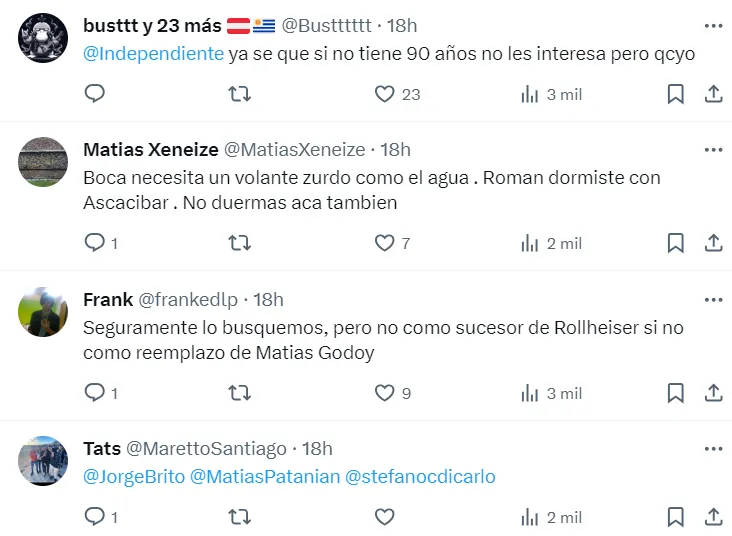Like the Tats tweet
This screenshot has height=536, width=732.
pos(385,517)
